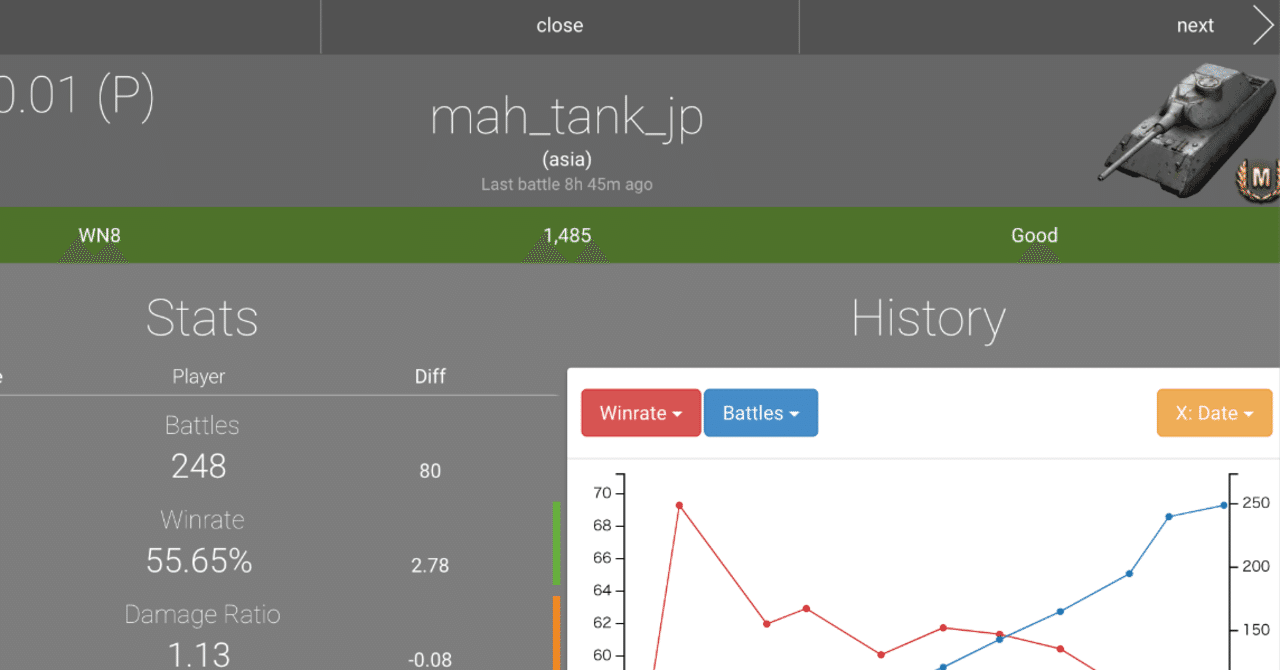Click the Diff column header

point(430,376)
